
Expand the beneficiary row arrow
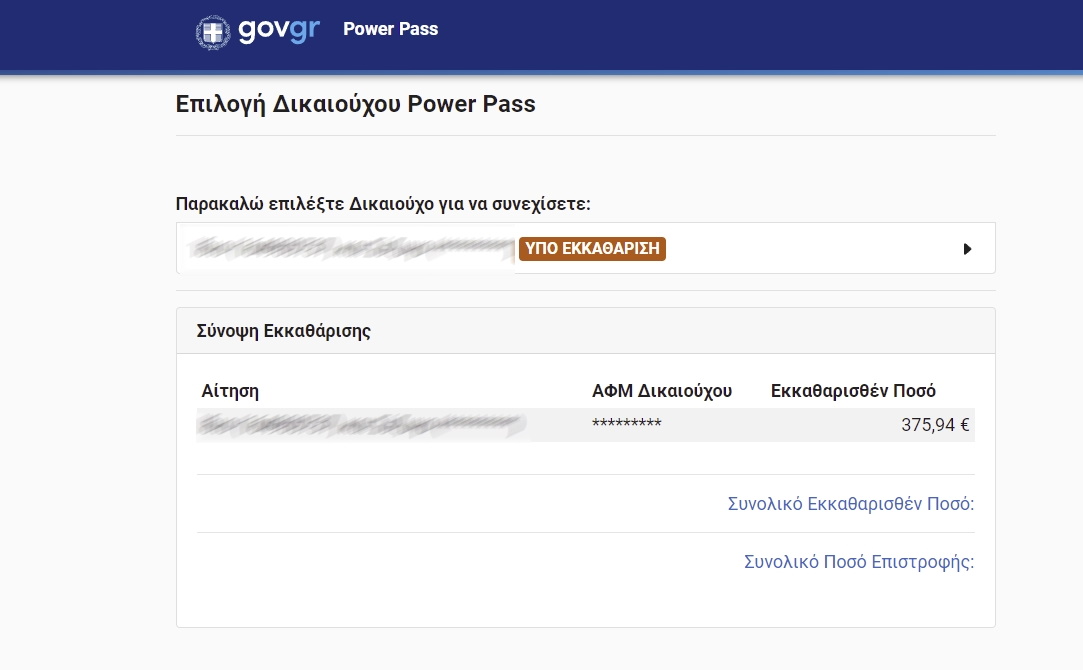tap(967, 249)
